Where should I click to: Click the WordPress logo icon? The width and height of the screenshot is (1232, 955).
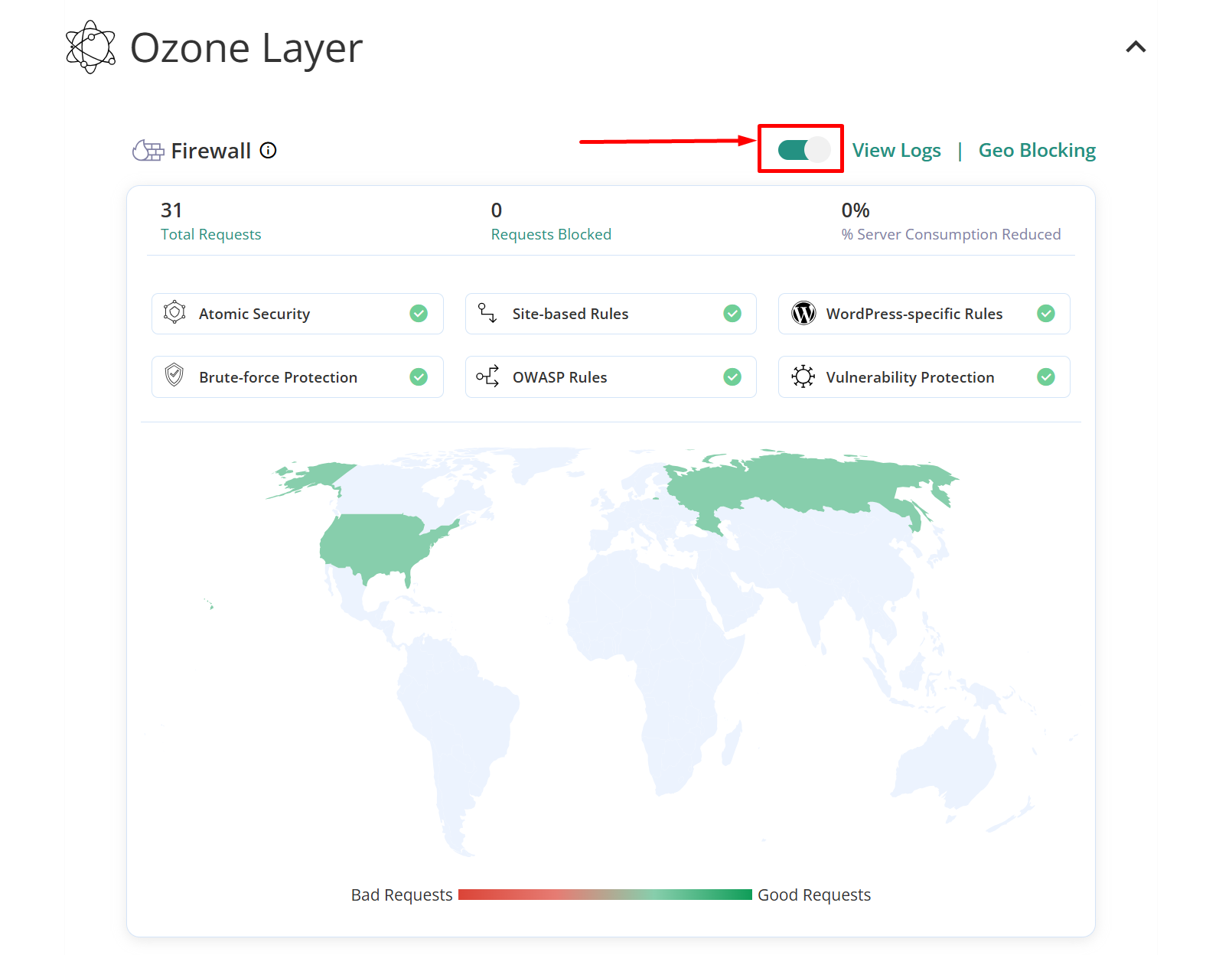[x=803, y=313]
